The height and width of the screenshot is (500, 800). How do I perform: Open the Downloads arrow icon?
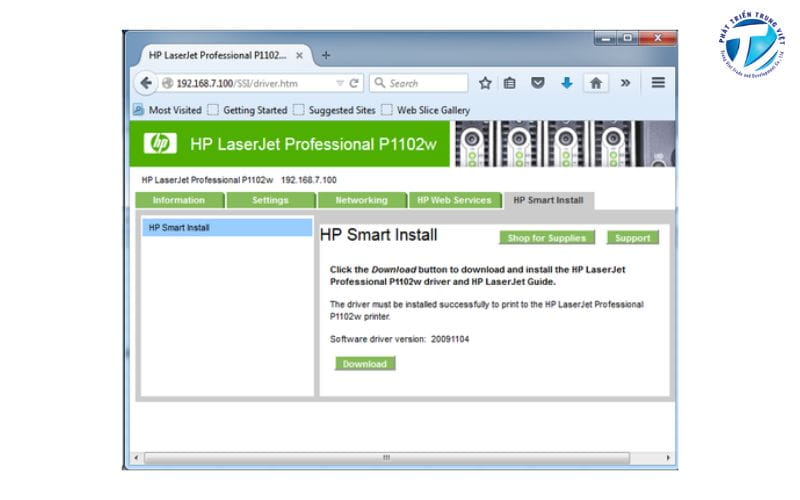566,83
